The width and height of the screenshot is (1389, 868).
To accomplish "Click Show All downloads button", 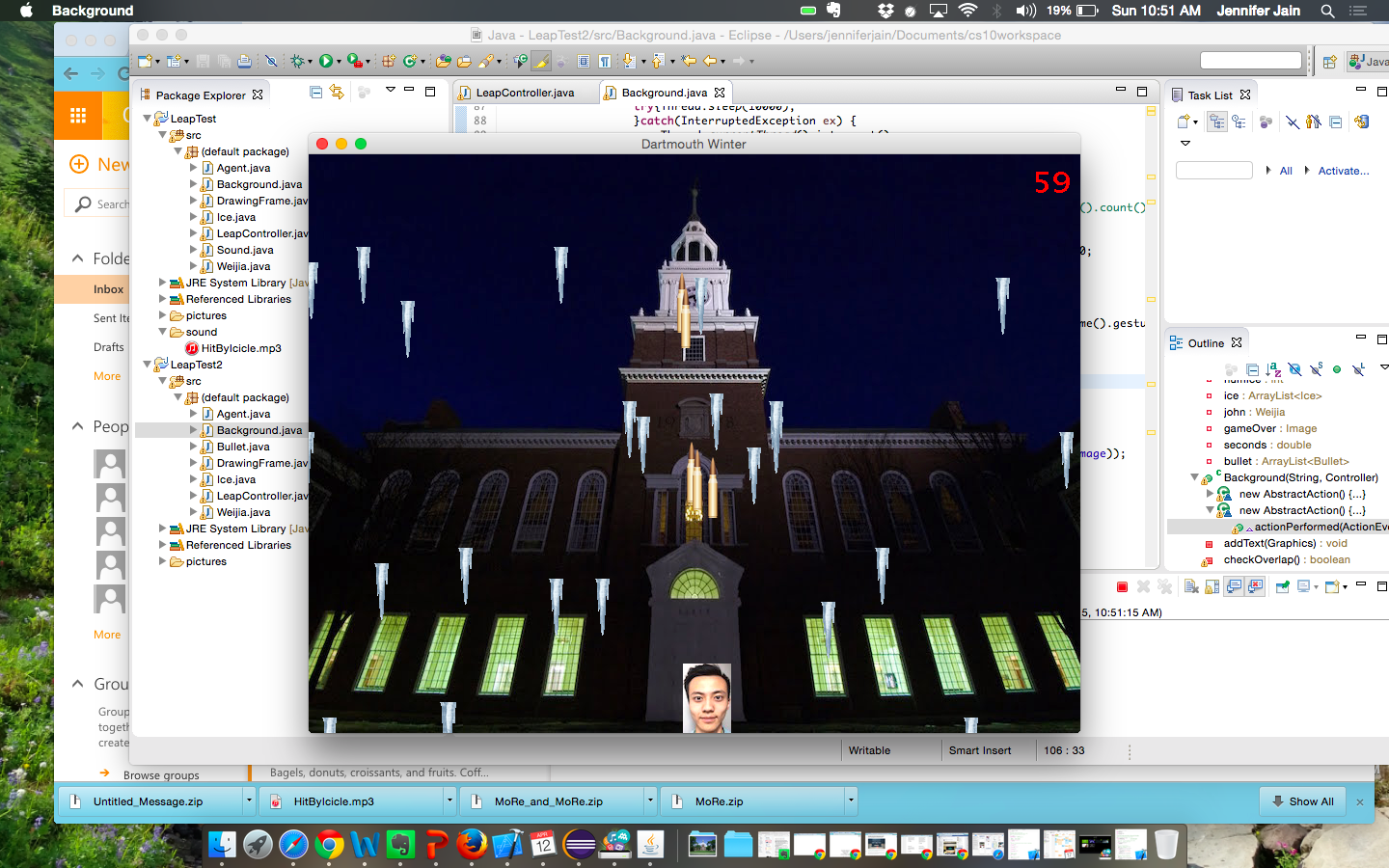I will [x=1302, y=801].
